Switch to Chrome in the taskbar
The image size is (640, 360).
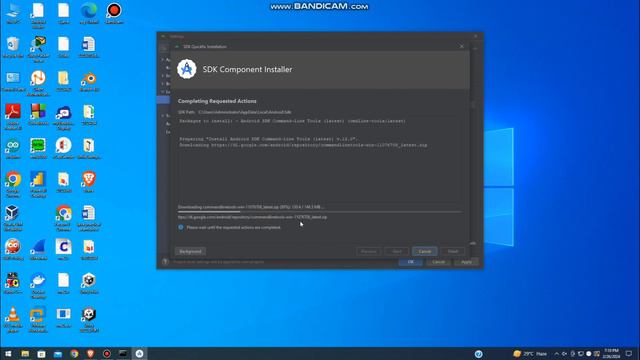[74, 353]
